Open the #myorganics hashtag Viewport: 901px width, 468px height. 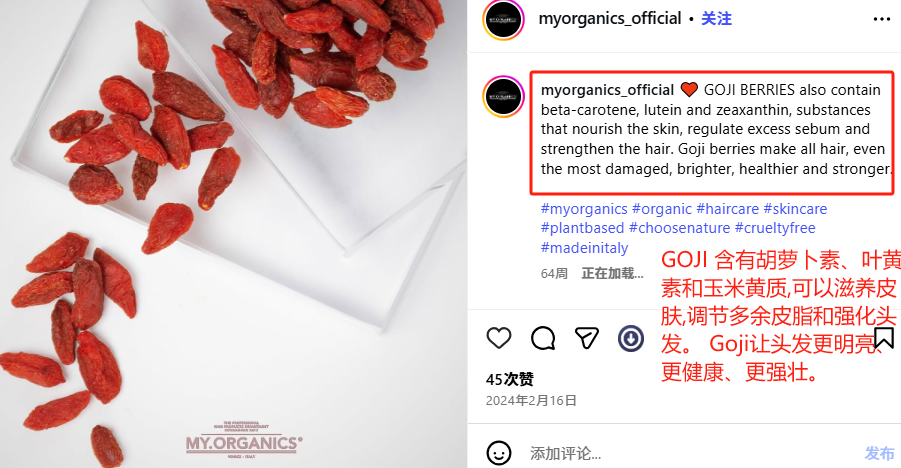click(x=584, y=209)
